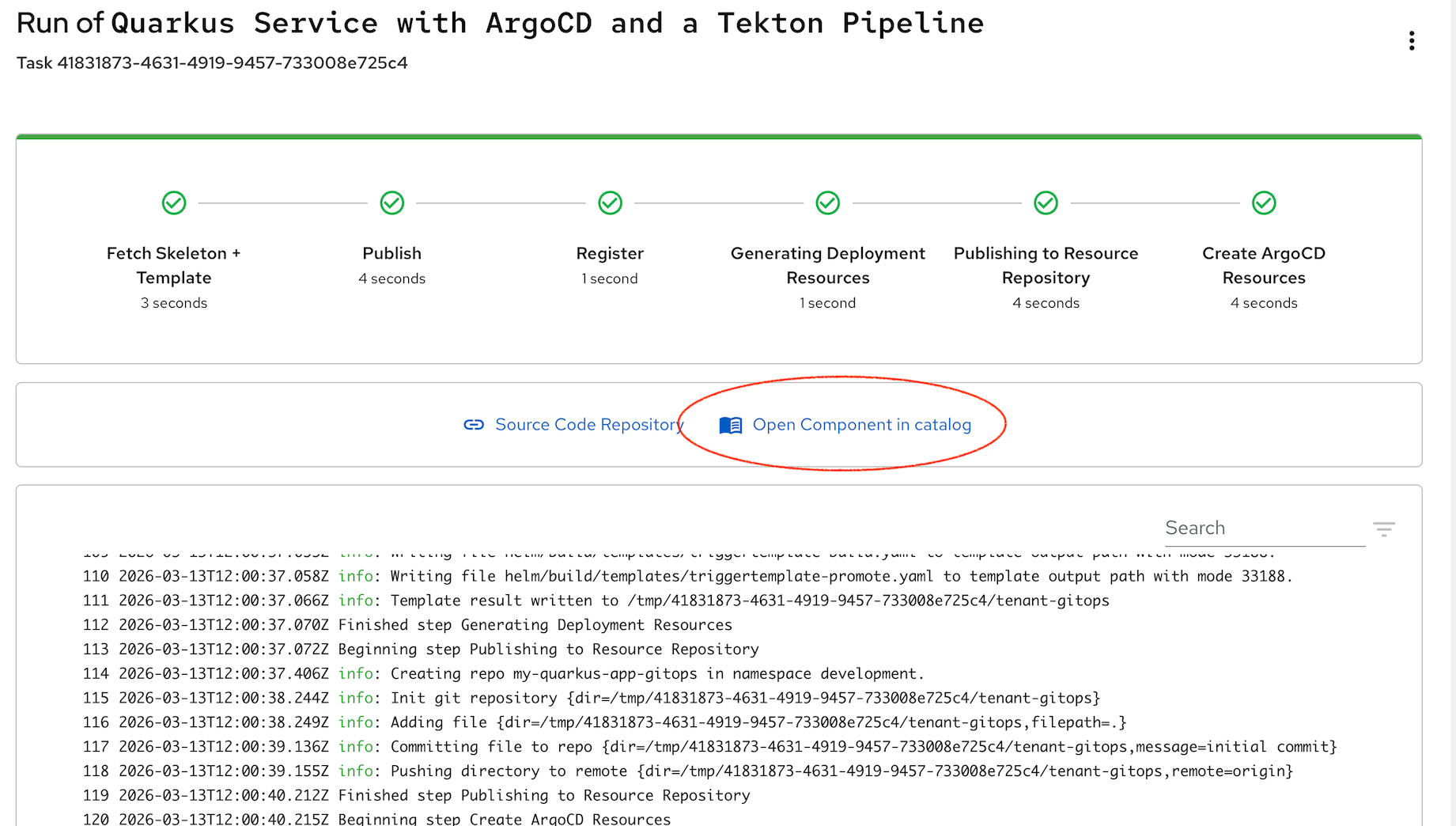The height and width of the screenshot is (826, 1456).
Task: Click the catalog book icon
Action: [730, 426]
